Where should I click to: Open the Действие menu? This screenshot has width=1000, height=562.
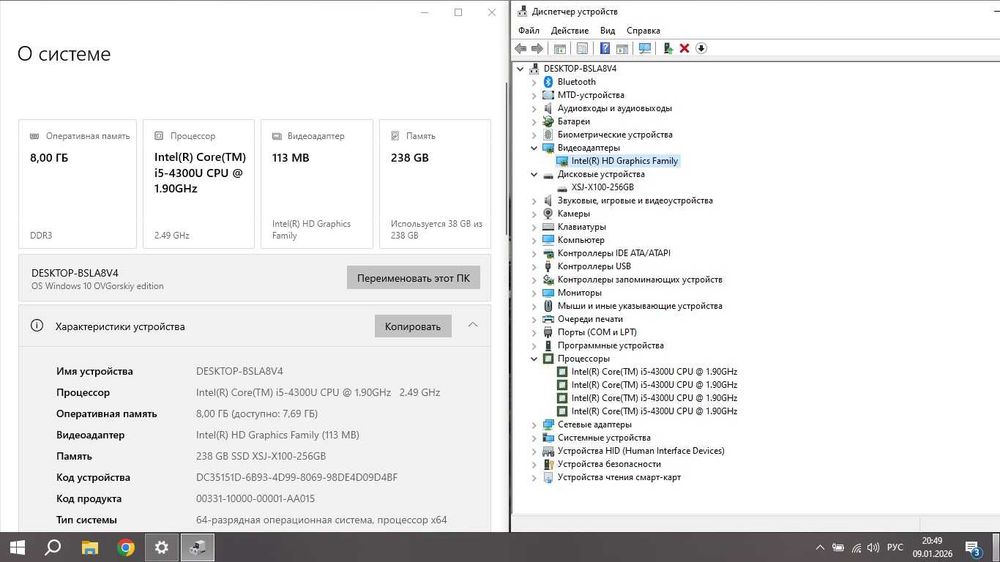(x=570, y=31)
